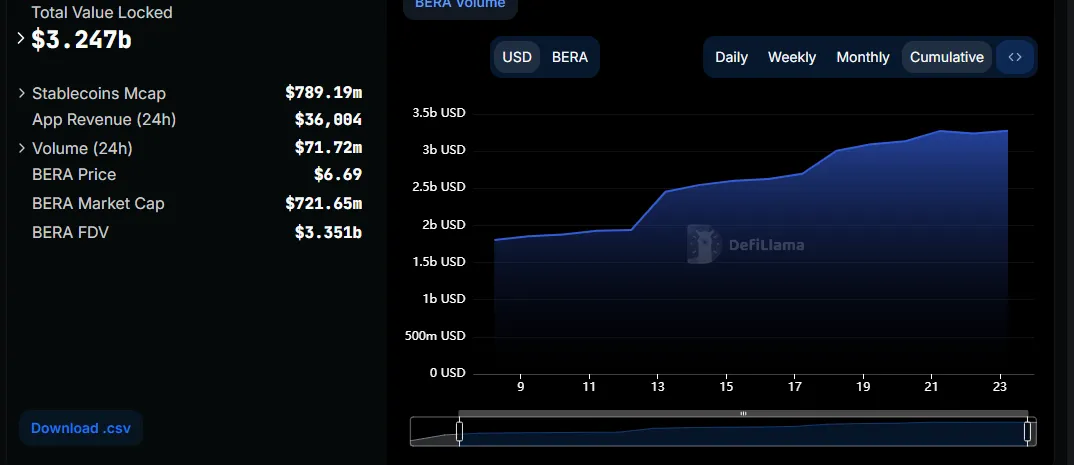Switch chart denomination to USD
The height and width of the screenshot is (465, 1074).
coord(517,57)
